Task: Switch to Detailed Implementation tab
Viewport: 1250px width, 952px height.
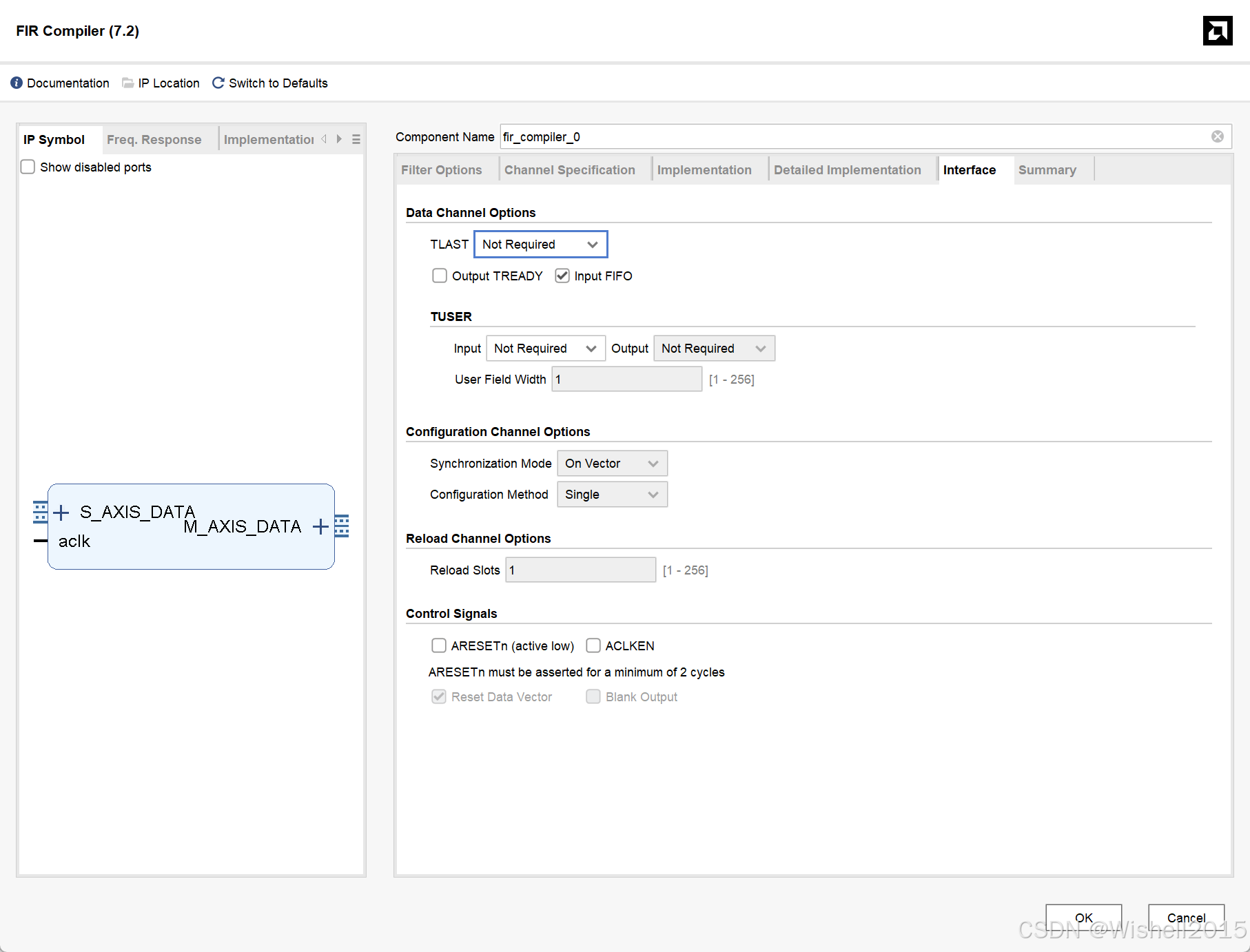Action: [x=848, y=170]
